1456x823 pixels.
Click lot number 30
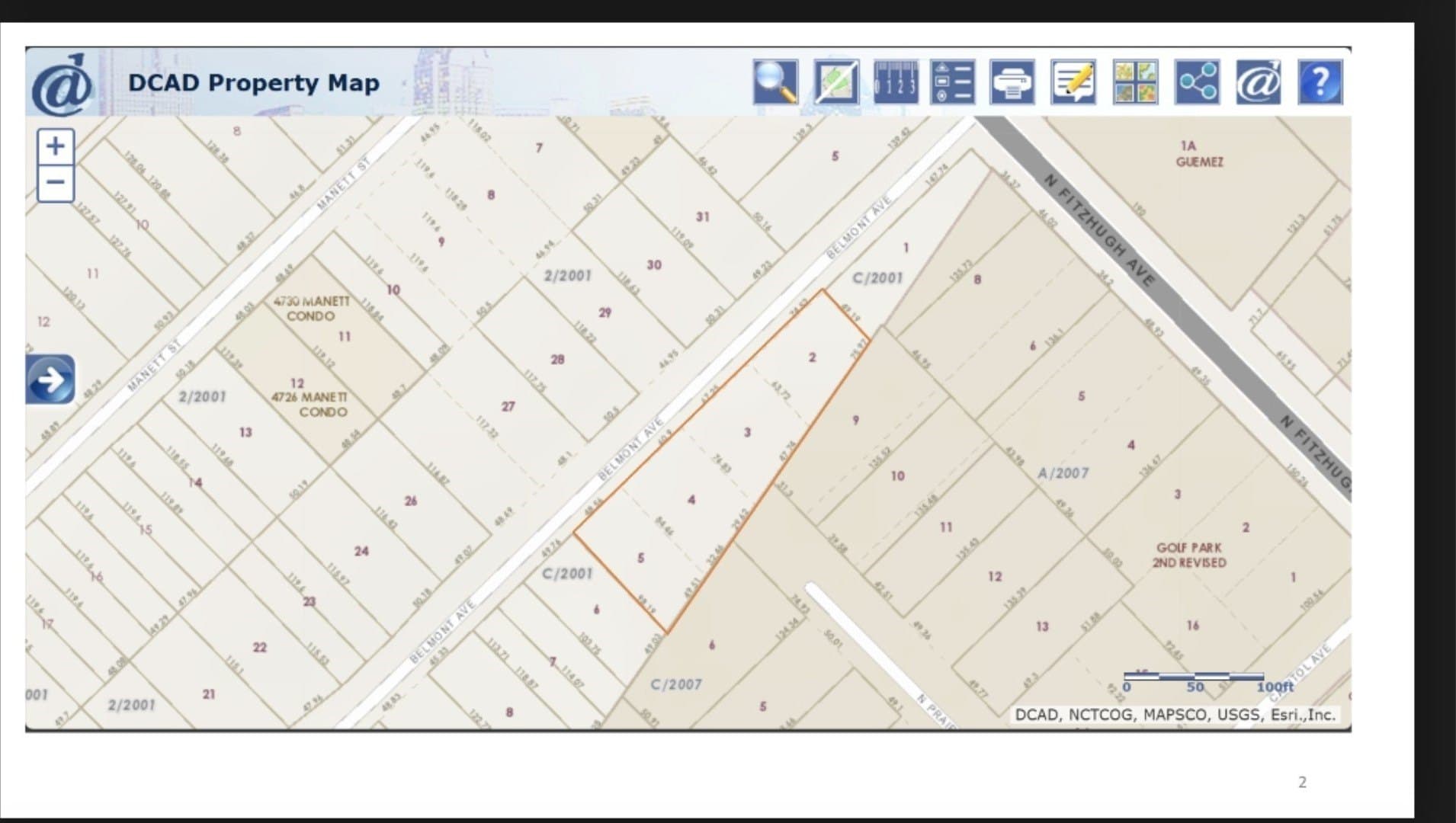click(x=654, y=265)
